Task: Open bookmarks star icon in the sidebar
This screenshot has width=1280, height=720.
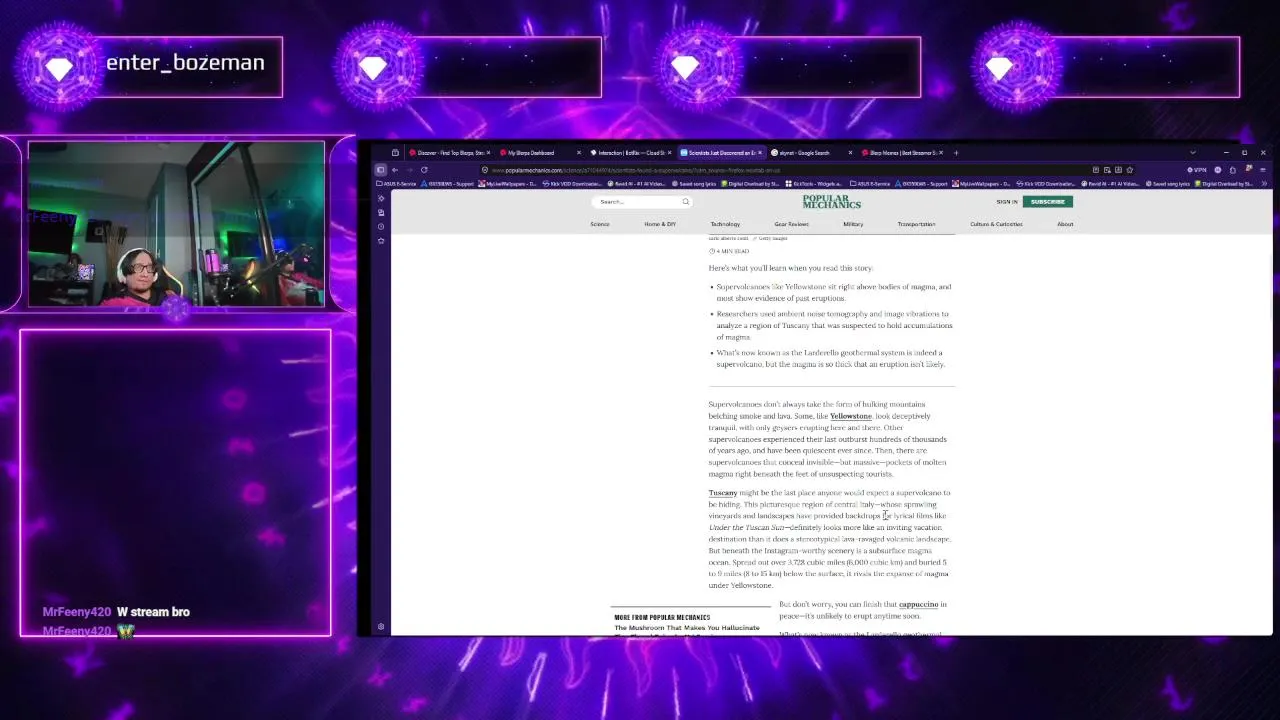Action: 381,240
